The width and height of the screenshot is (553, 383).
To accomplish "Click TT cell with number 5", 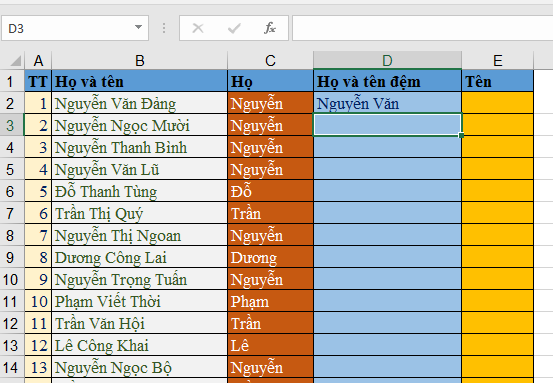I will [38, 191].
